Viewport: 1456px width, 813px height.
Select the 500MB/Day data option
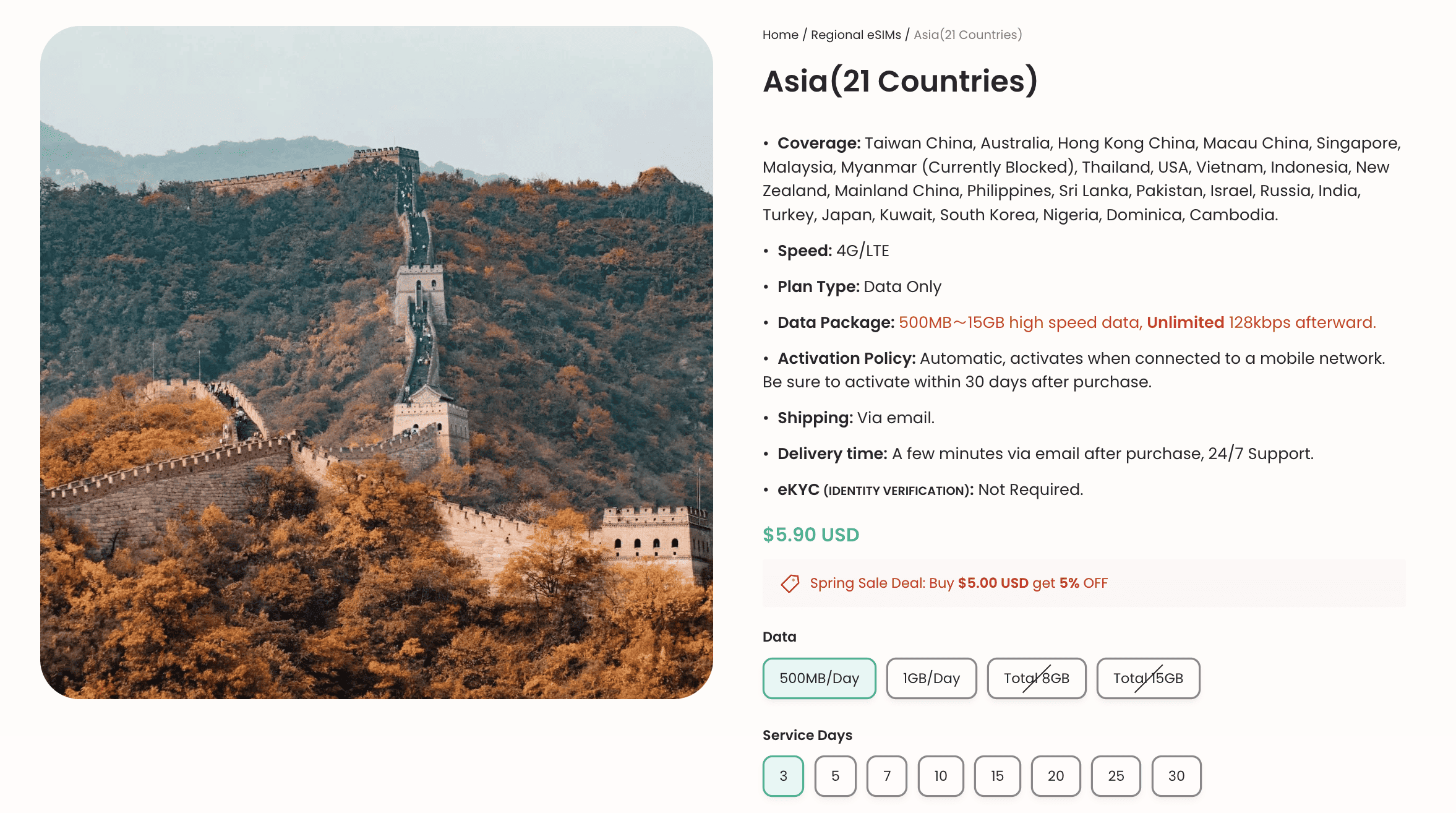[x=819, y=678]
